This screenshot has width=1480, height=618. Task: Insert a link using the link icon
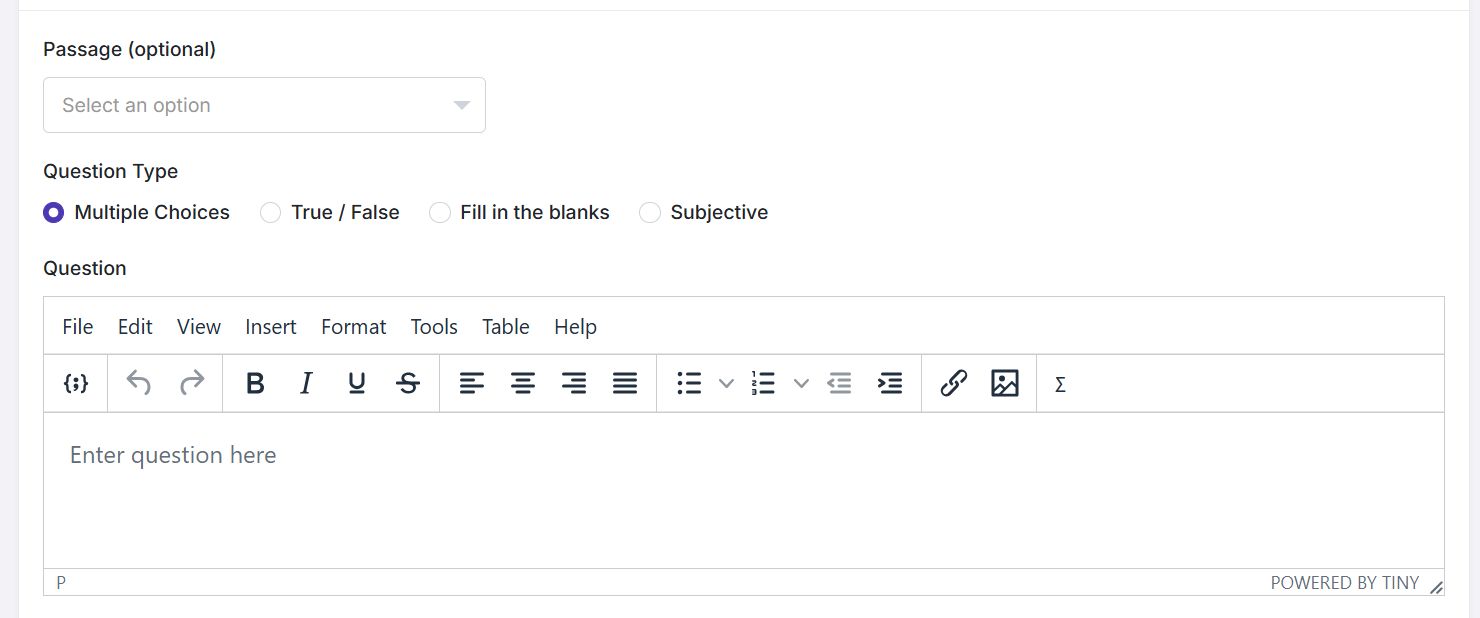tap(954, 383)
